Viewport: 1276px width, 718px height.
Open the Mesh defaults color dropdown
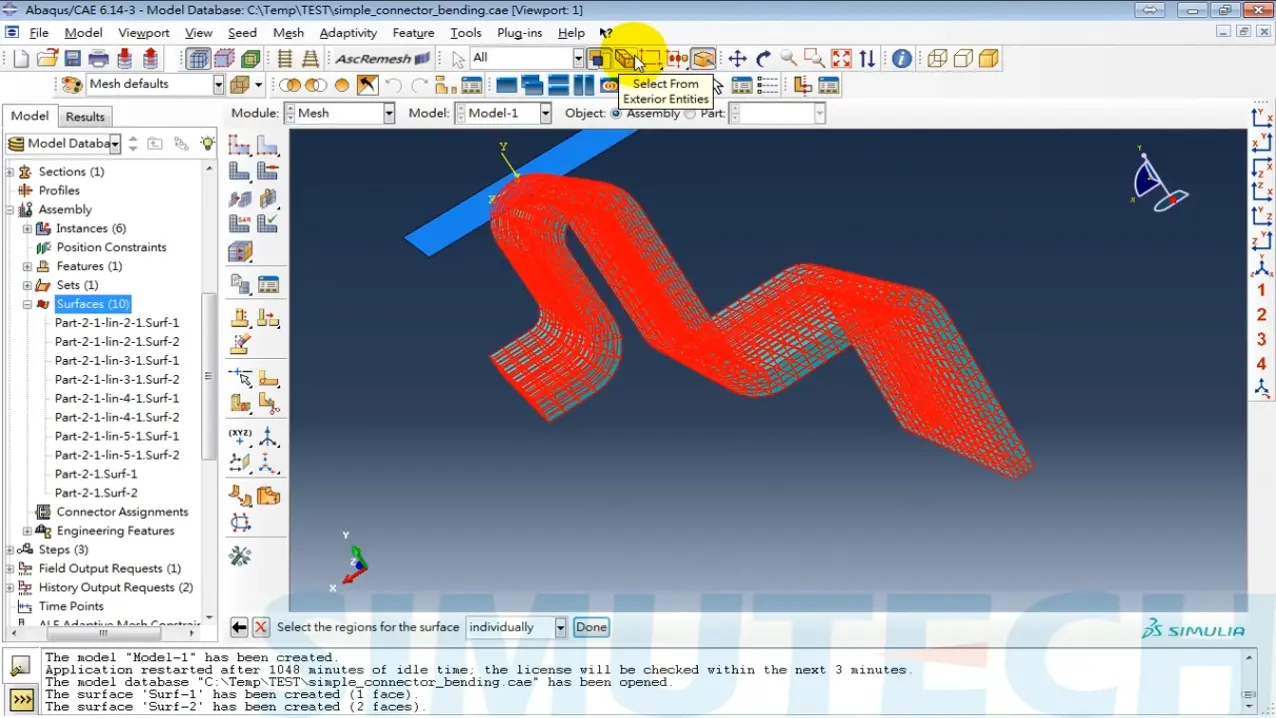[x=218, y=85]
